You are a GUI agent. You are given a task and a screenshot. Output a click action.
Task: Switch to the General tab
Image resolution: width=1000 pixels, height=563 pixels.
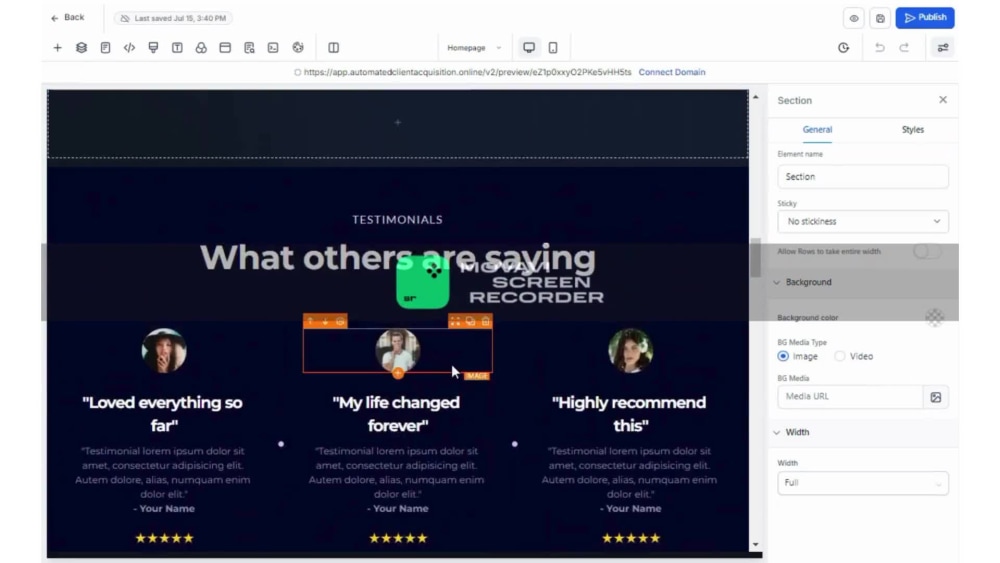[x=817, y=129]
